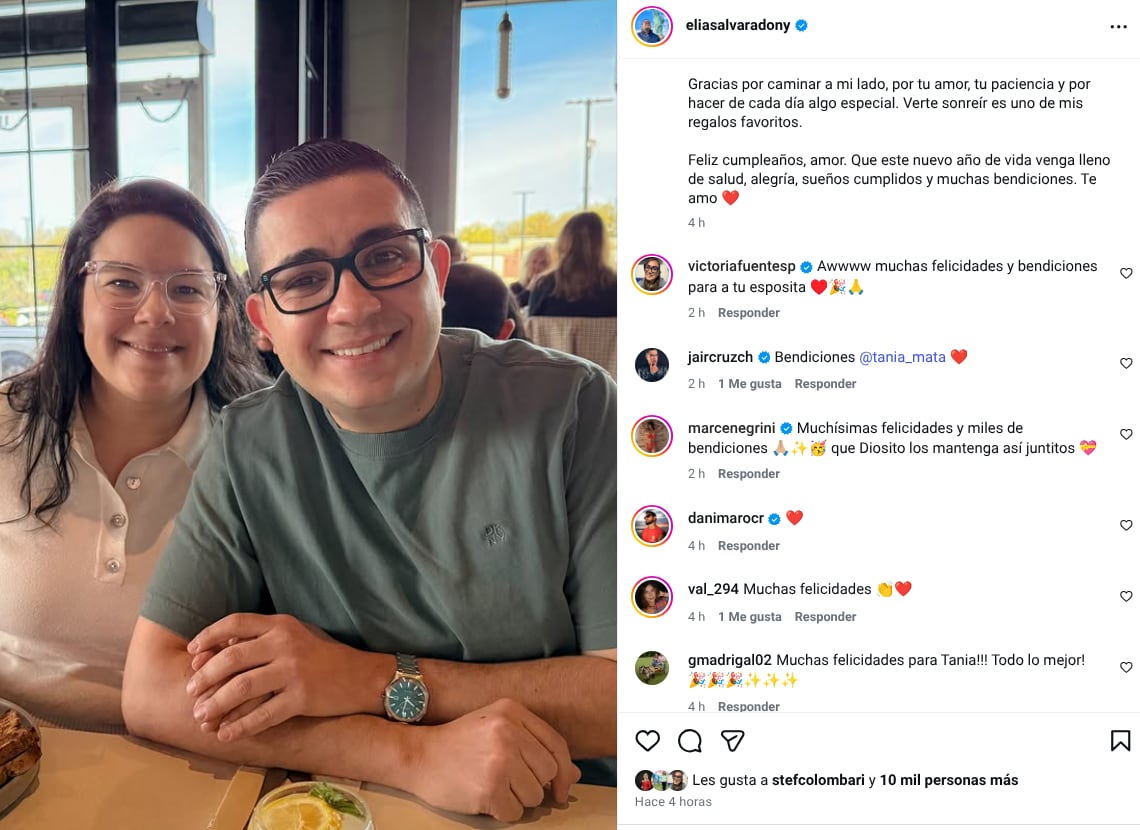Save the post with the bookmark icon
The width and height of the screenshot is (1140, 830).
(x=1120, y=741)
